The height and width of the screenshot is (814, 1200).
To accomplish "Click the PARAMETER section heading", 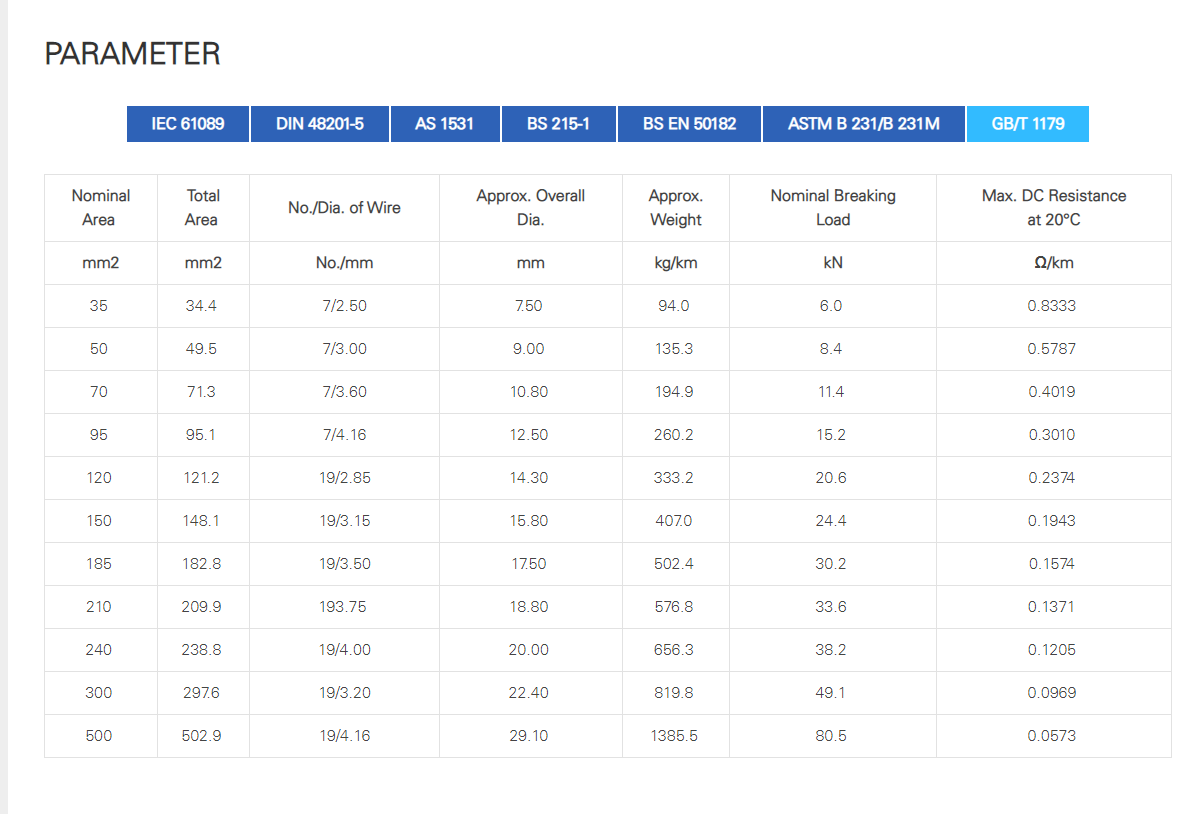I will [x=132, y=54].
